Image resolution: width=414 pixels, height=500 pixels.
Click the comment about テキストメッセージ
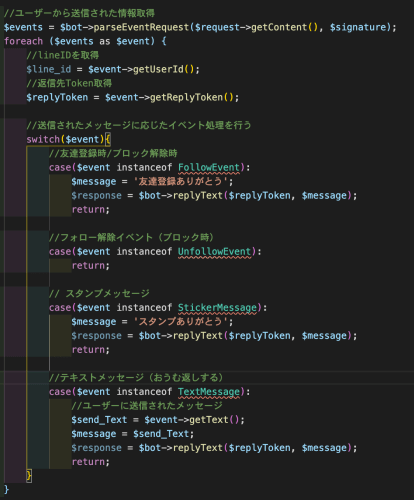click(x=136, y=377)
